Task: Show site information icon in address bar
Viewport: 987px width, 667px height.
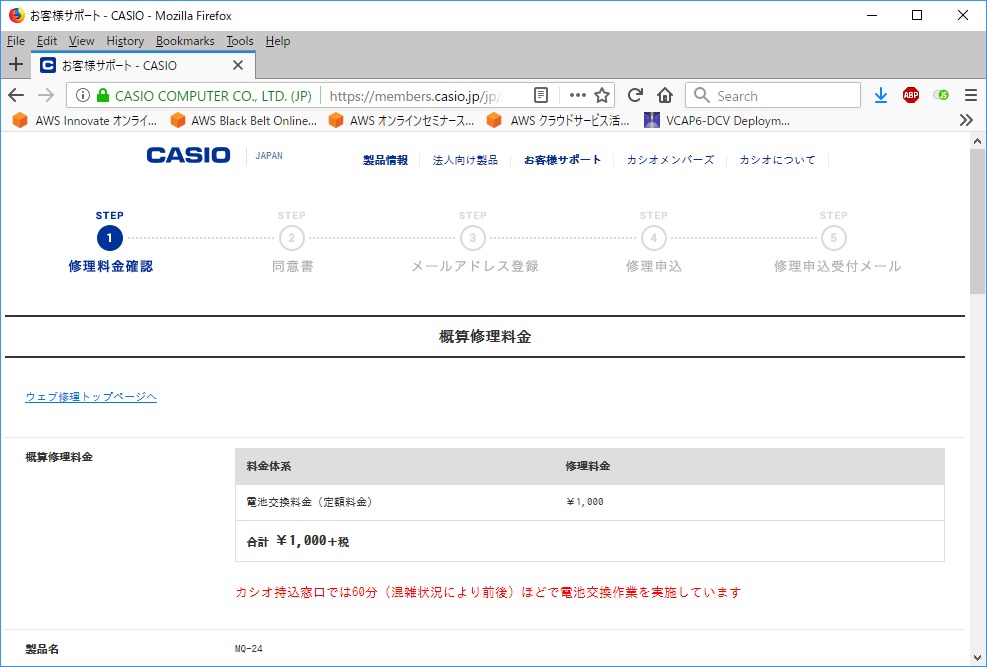Action: coord(83,96)
